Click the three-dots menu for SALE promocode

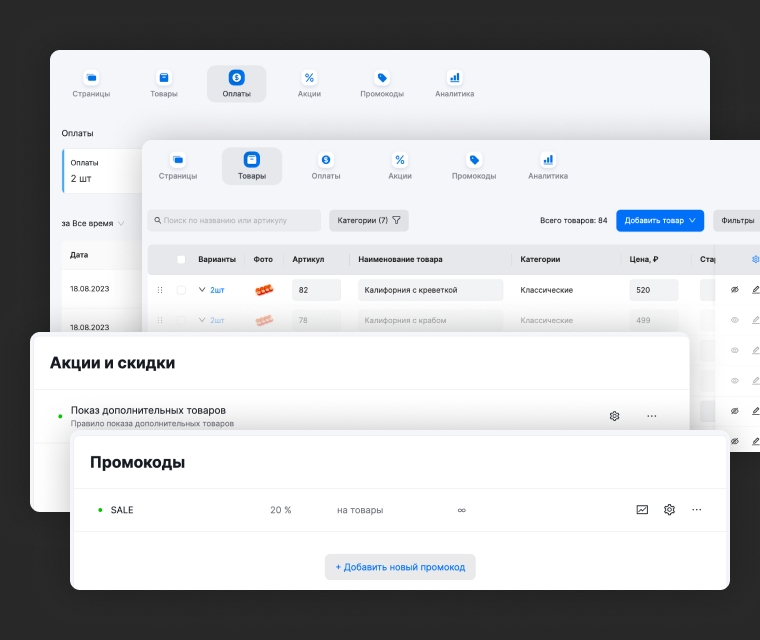pyautogui.click(x=697, y=509)
